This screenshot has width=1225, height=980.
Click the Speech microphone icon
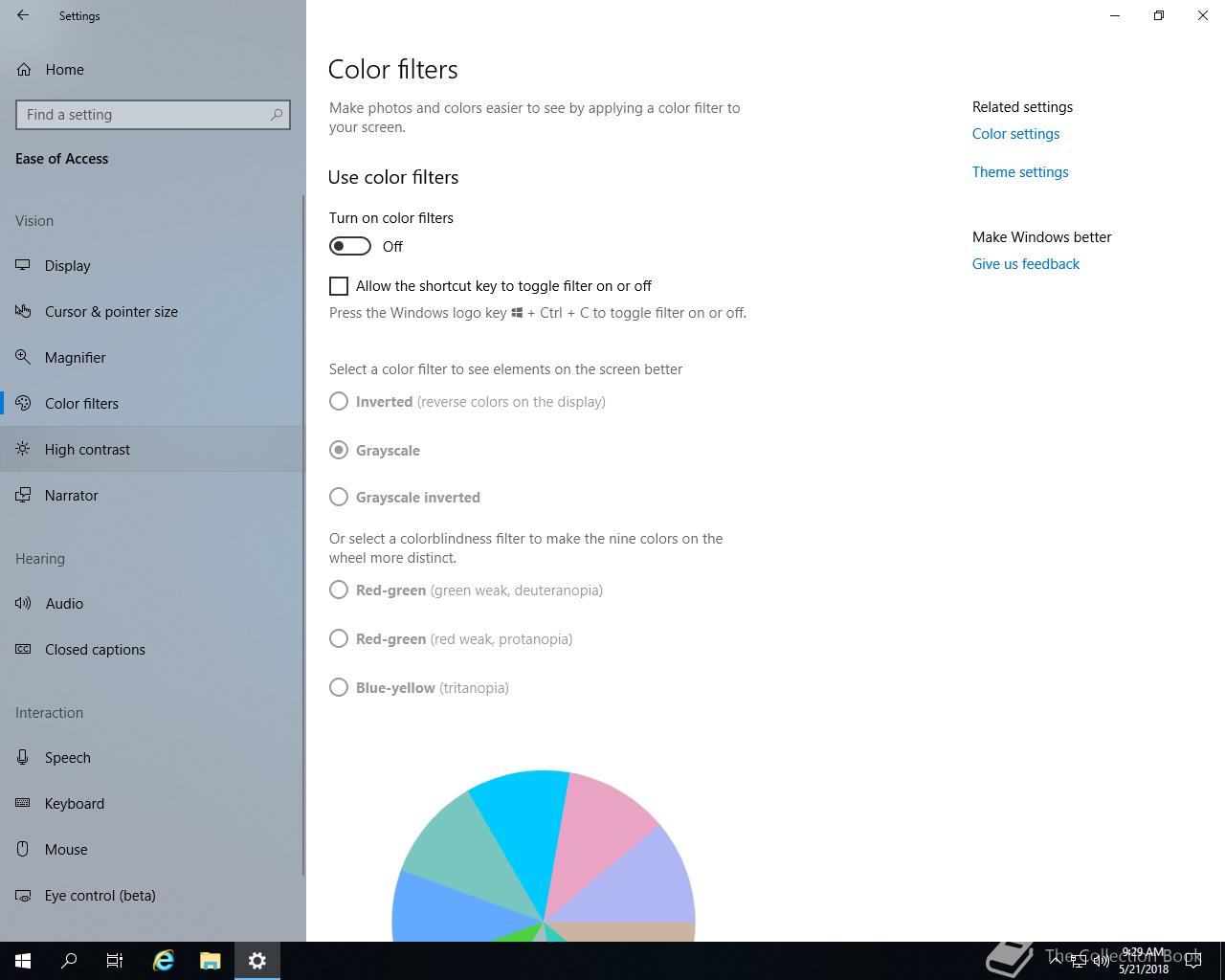(23, 757)
